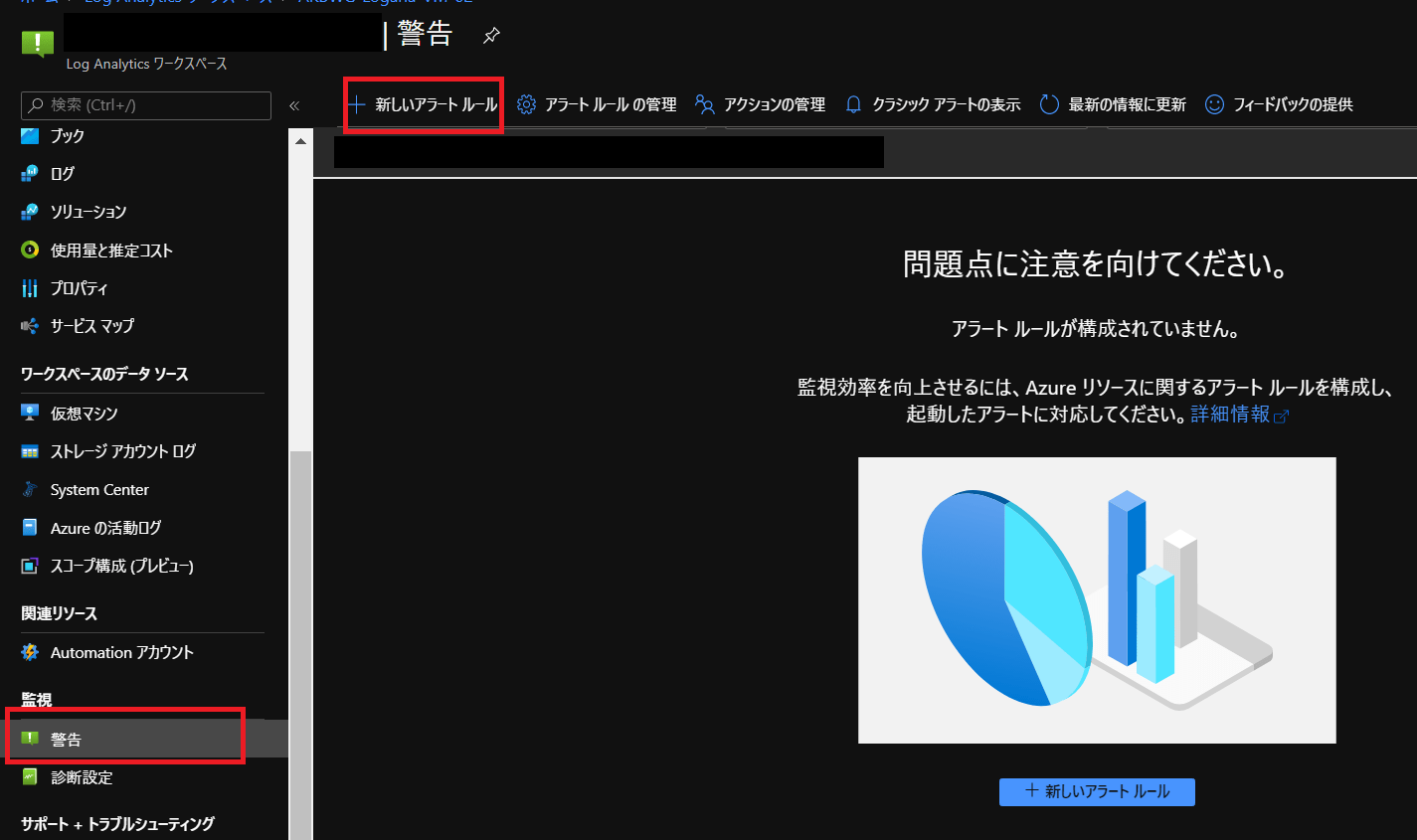
Task: Click the スコープ構成 icon
Action: tap(30, 566)
